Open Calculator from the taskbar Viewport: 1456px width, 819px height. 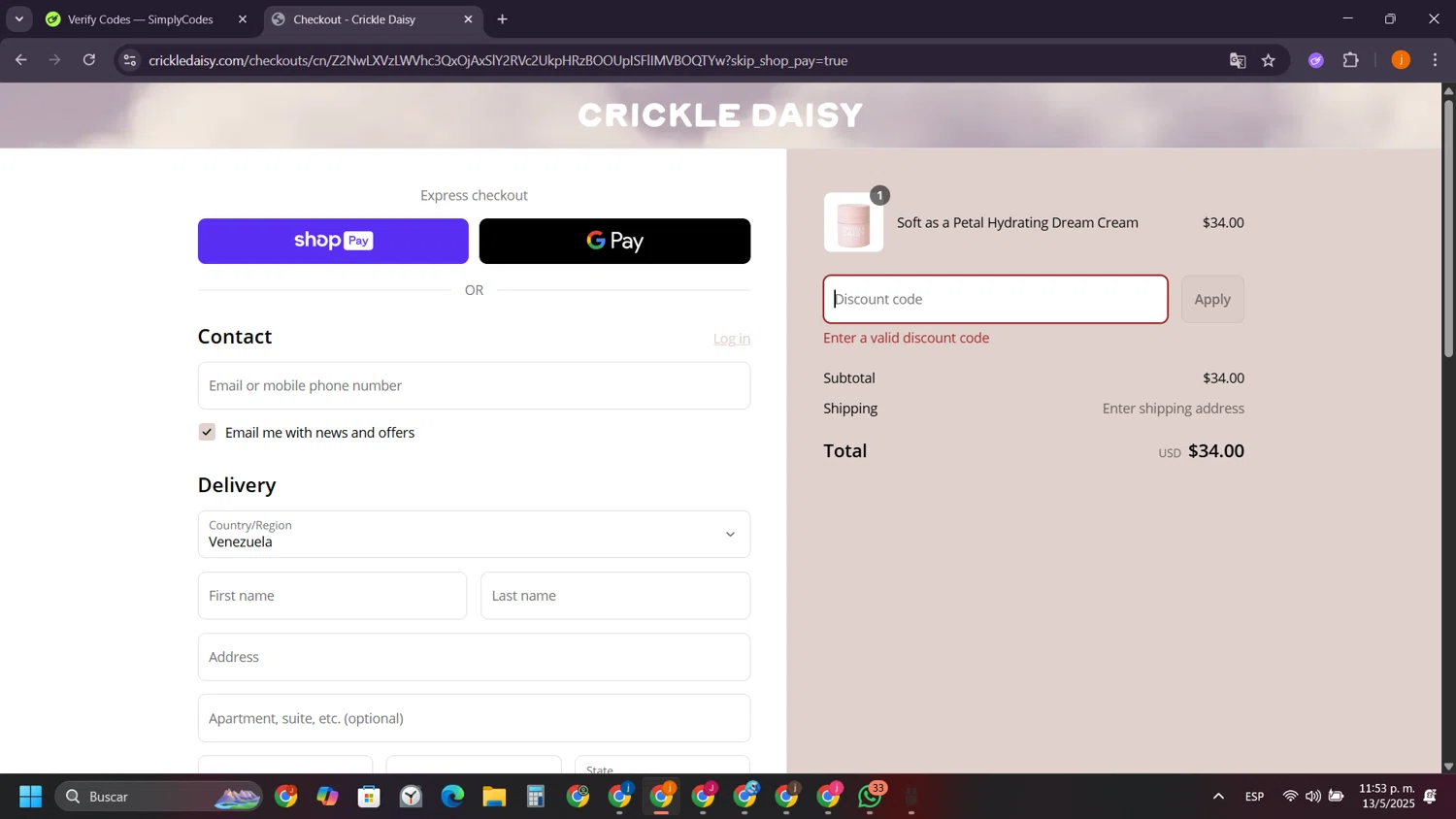[x=536, y=797]
